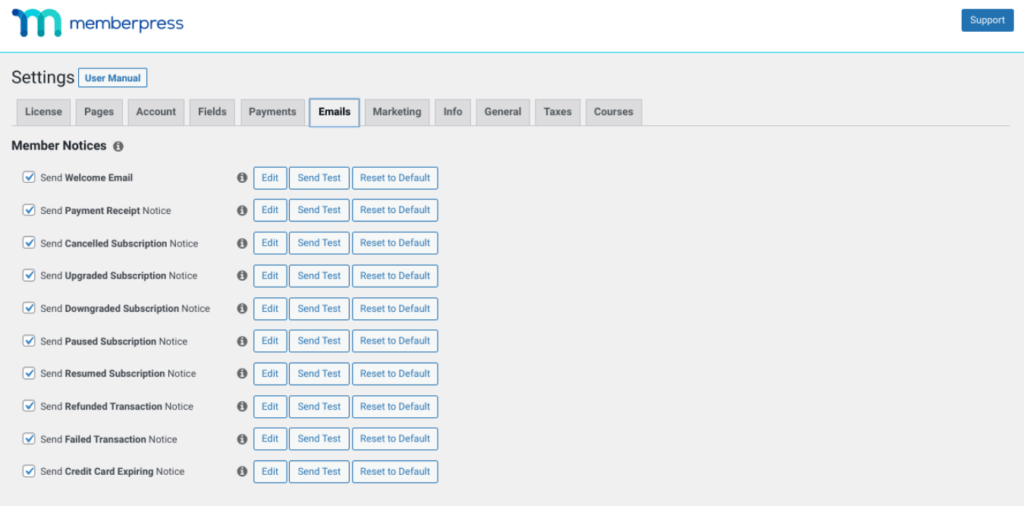Reset Paused Subscription Notice to default
This screenshot has width=1024, height=506.
[395, 341]
